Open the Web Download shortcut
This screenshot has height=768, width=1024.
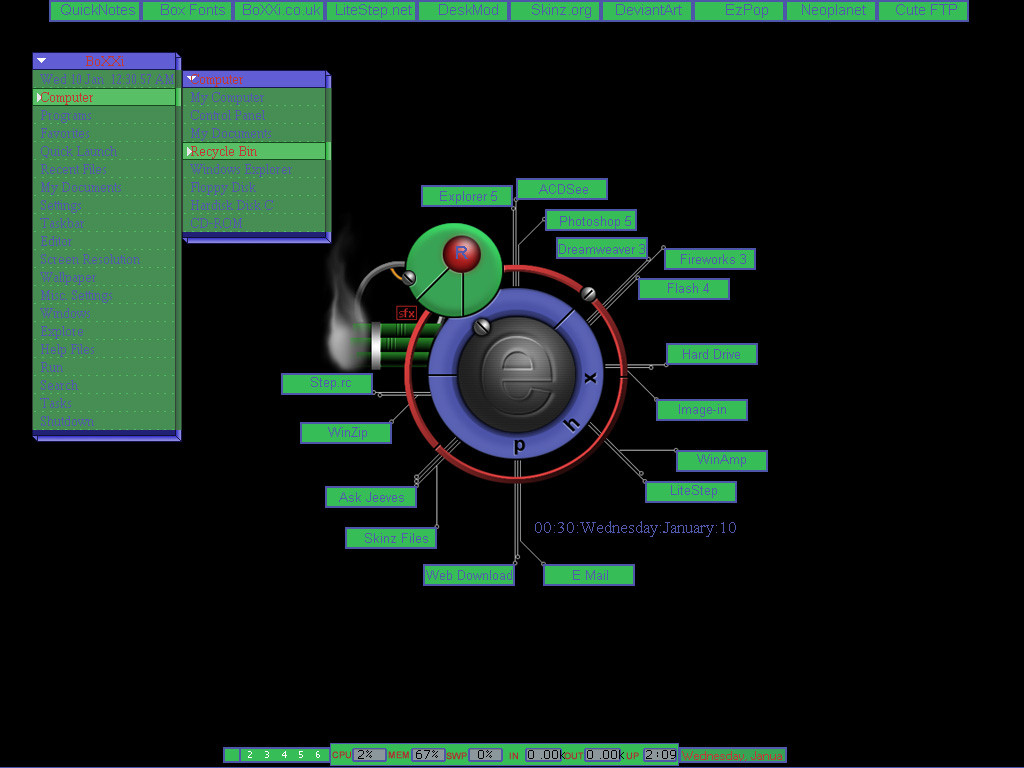(x=469, y=575)
